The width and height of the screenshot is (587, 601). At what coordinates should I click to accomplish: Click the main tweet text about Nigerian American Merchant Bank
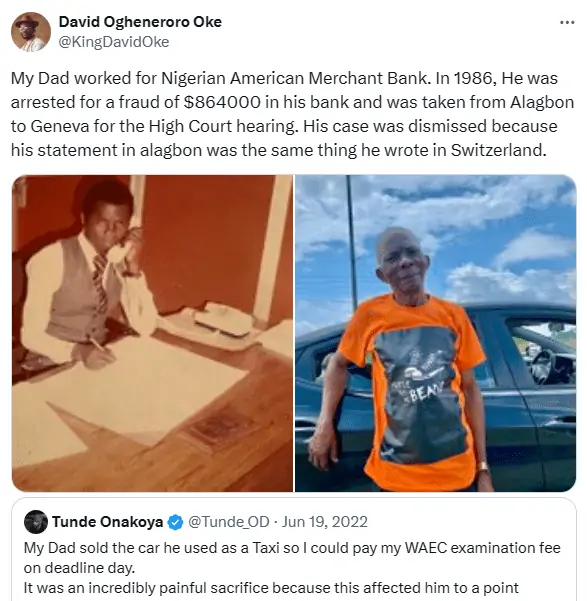[x=292, y=114]
